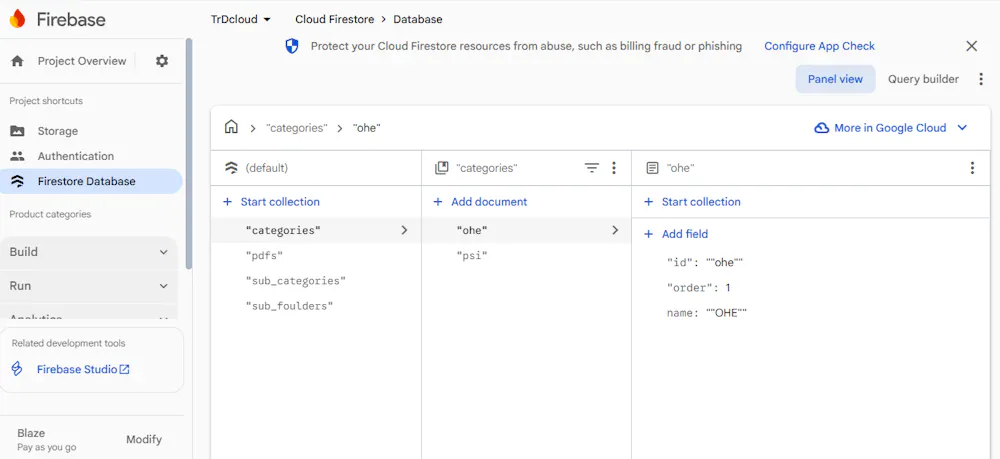Click plus icon of Start collection under ohe

point(649,202)
